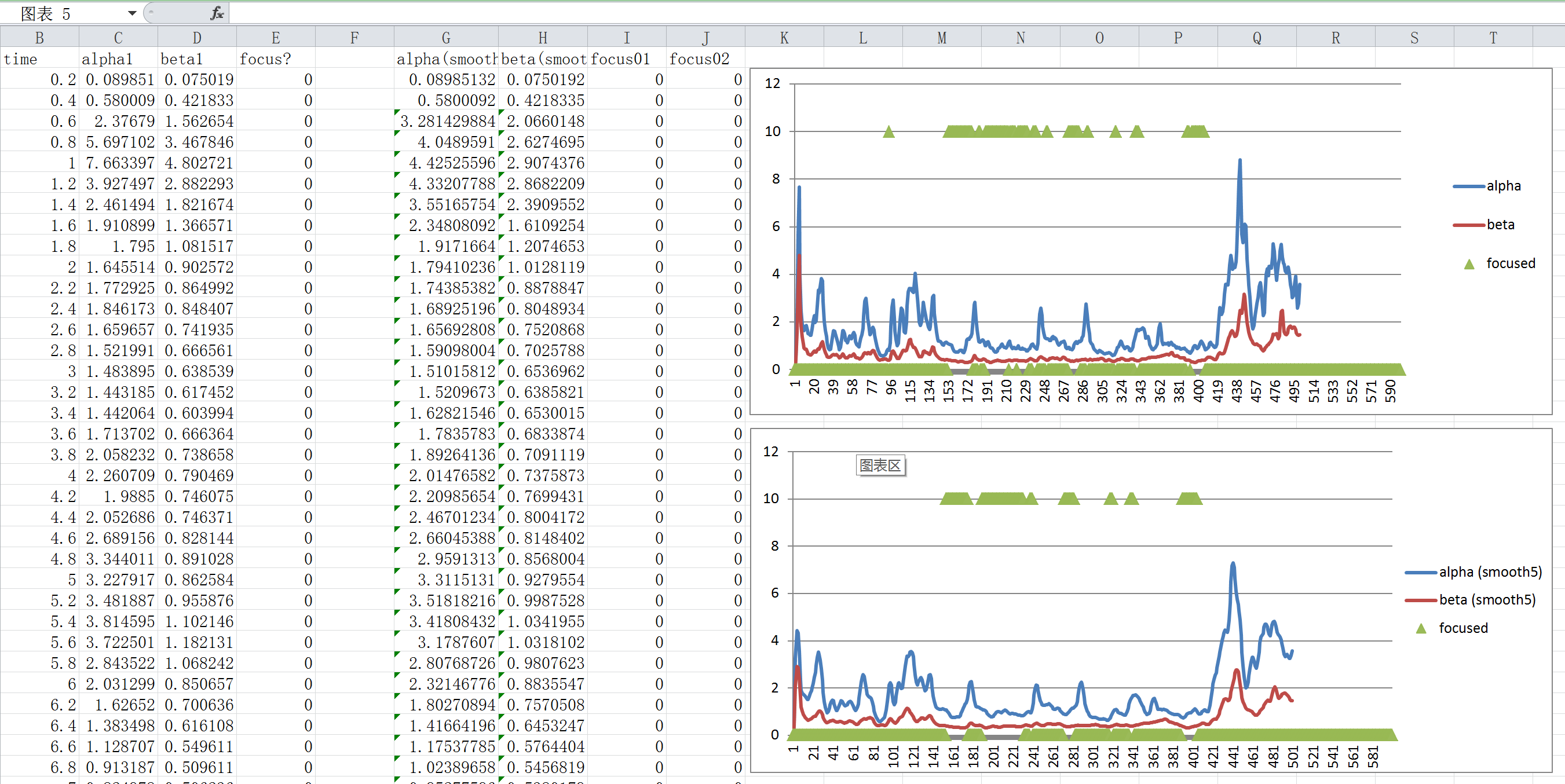Click cell with value 3.281429884
This screenshot has width=1565, height=784.
(446, 122)
